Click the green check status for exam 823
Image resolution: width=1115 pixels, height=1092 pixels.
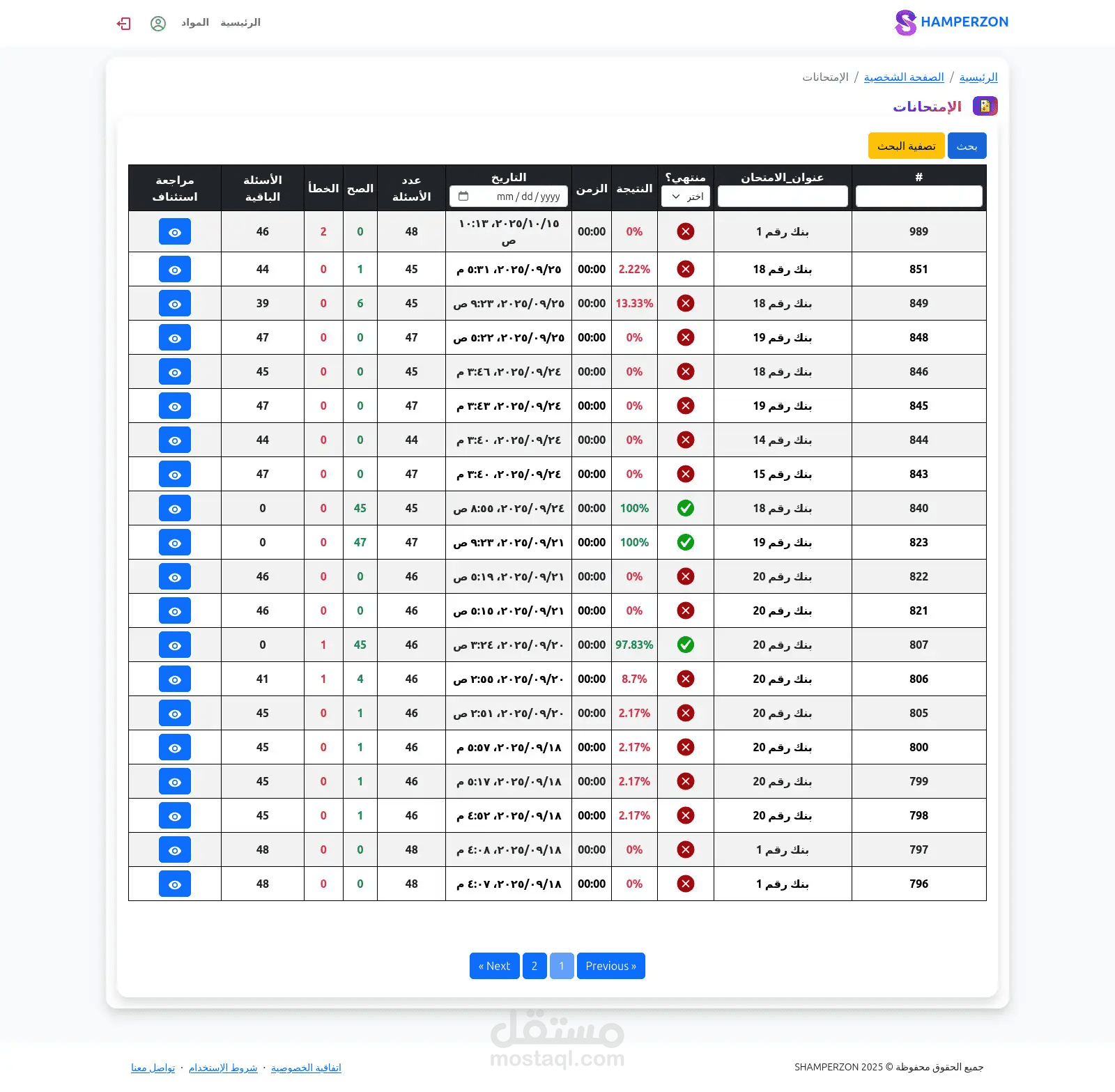[686, 542]
